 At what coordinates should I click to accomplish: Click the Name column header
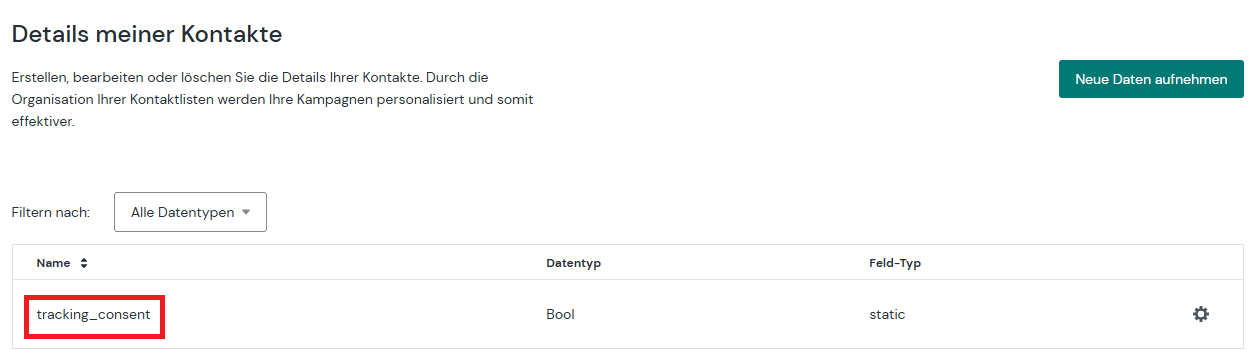click(x=54, y=263)
